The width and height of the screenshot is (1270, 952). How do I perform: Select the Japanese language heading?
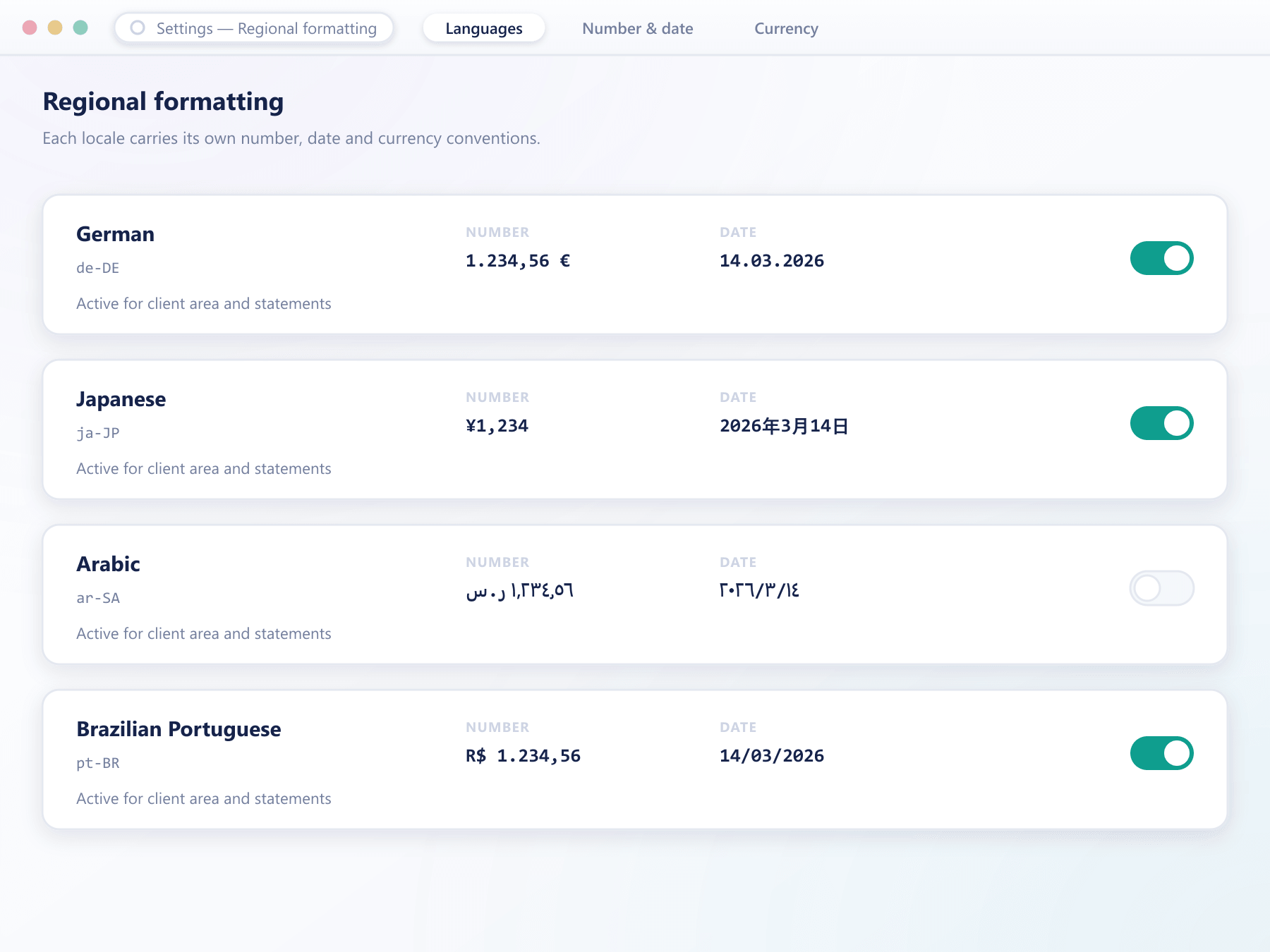pyautogui.click(x=121, y=399)
